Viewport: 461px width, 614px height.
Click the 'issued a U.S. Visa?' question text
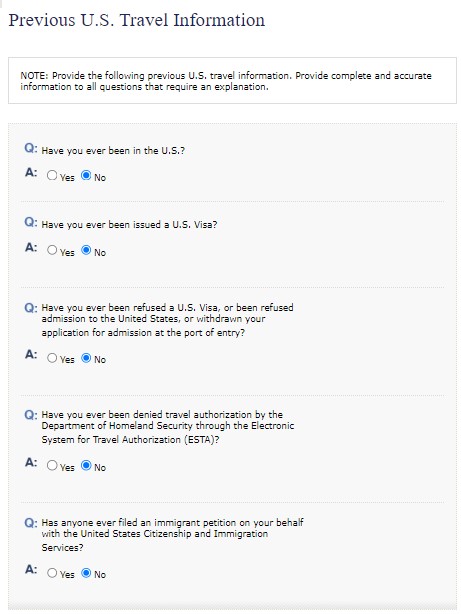click(x=129, y=225)
